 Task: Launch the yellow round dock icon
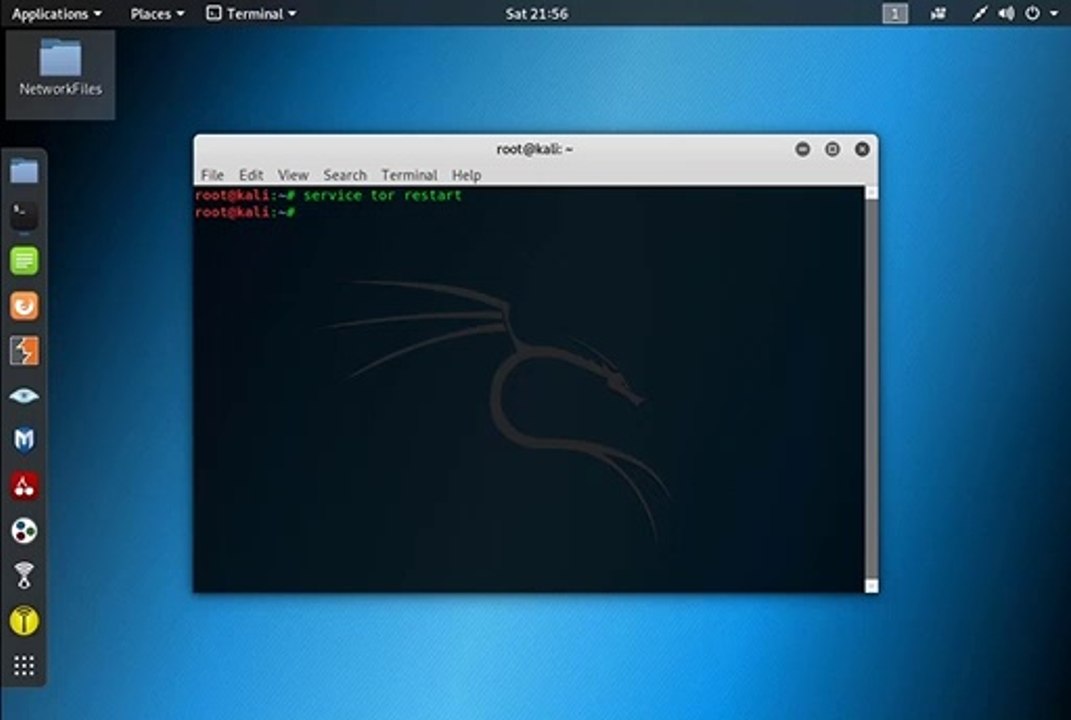click(x=24, y=621)
